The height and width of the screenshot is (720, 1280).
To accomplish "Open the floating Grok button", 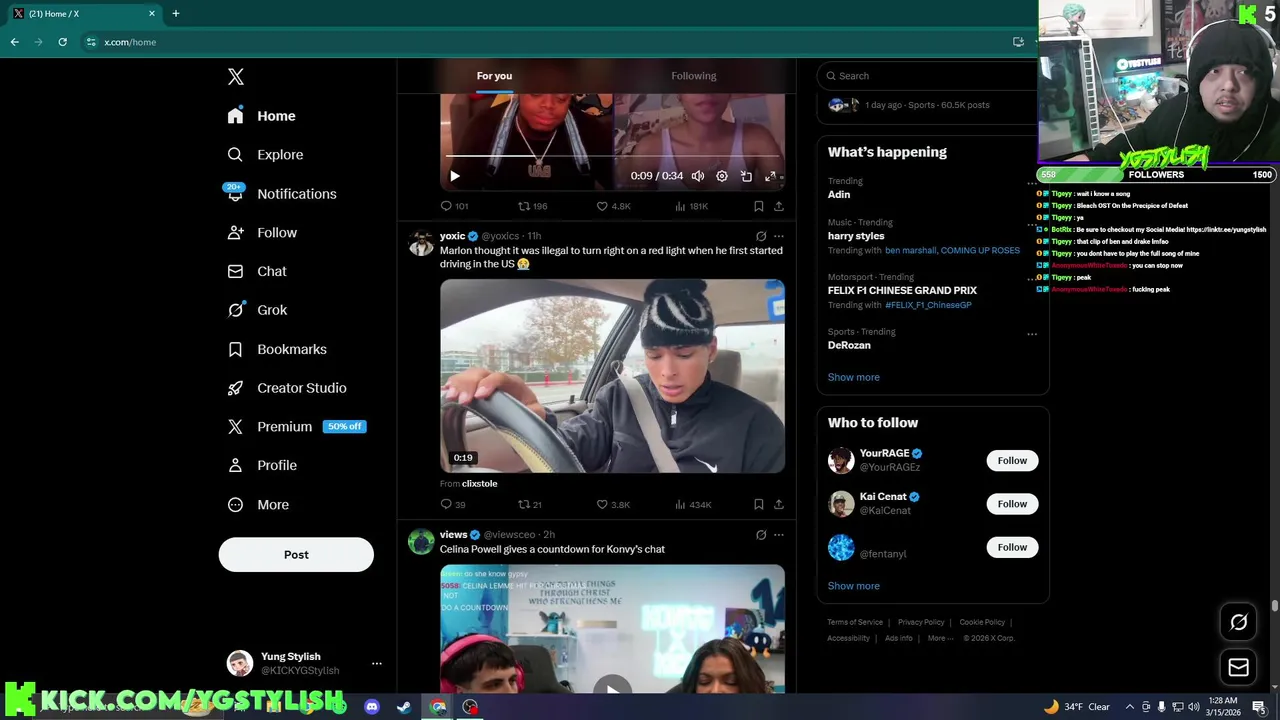I will click(x=1238, y=622).
